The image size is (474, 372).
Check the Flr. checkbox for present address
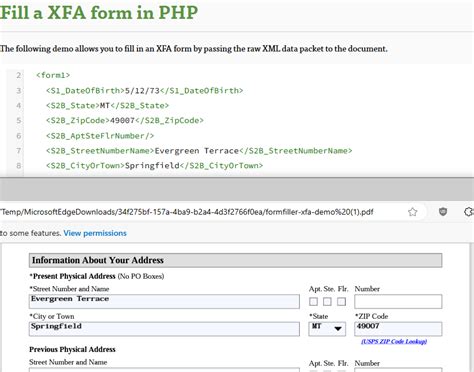click(x=341, y=302)
